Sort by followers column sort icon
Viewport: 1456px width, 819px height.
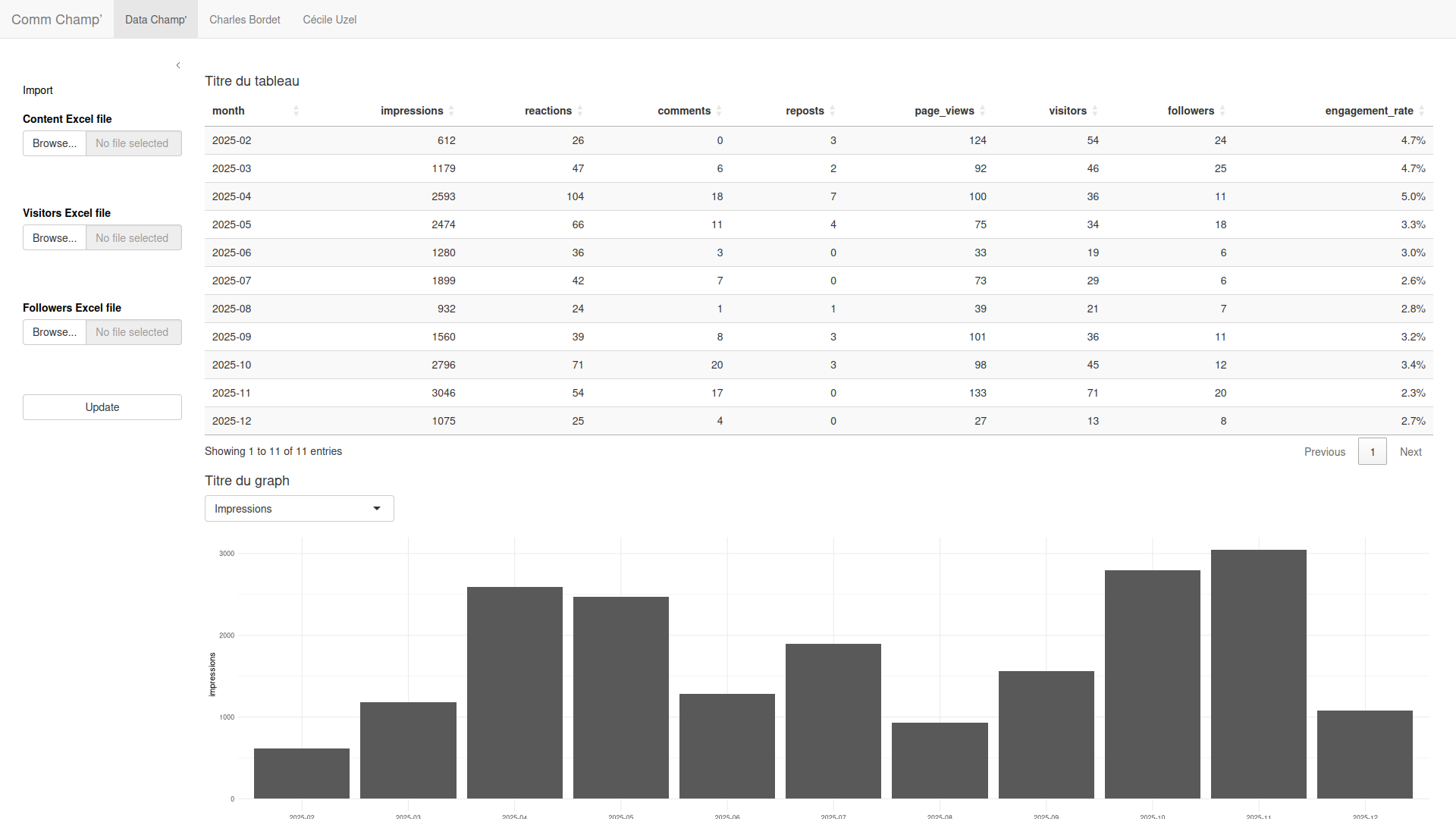[1222, 111]
